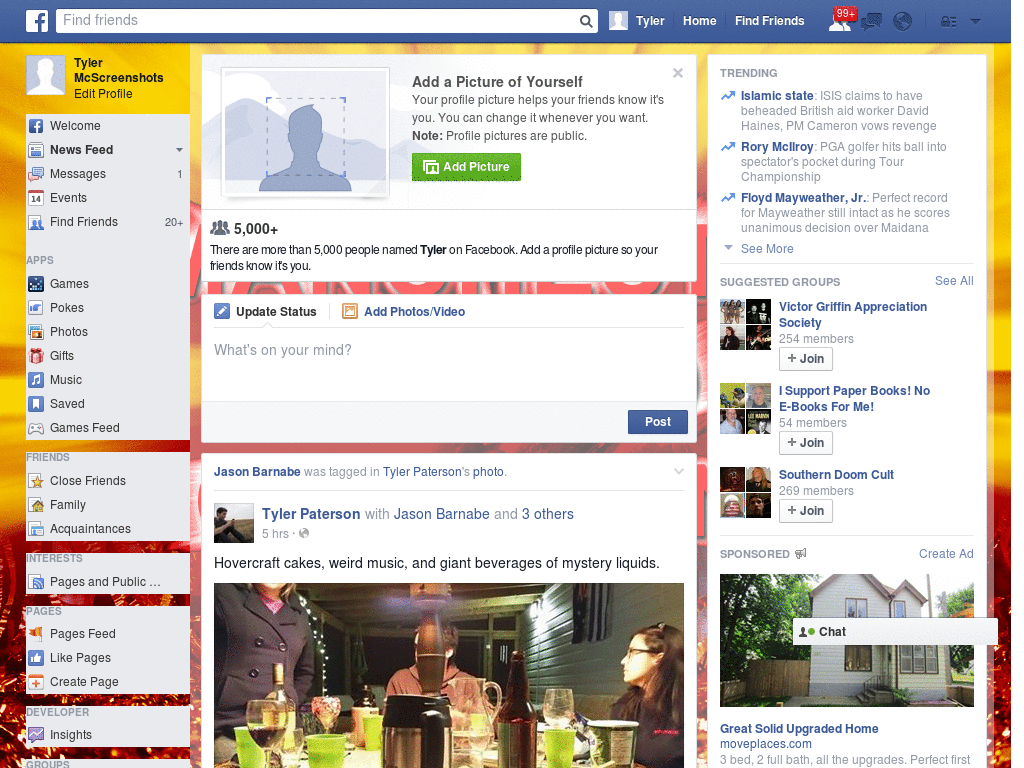Click Tyler Paterson's post avatar thumbnail

point(234,523)
